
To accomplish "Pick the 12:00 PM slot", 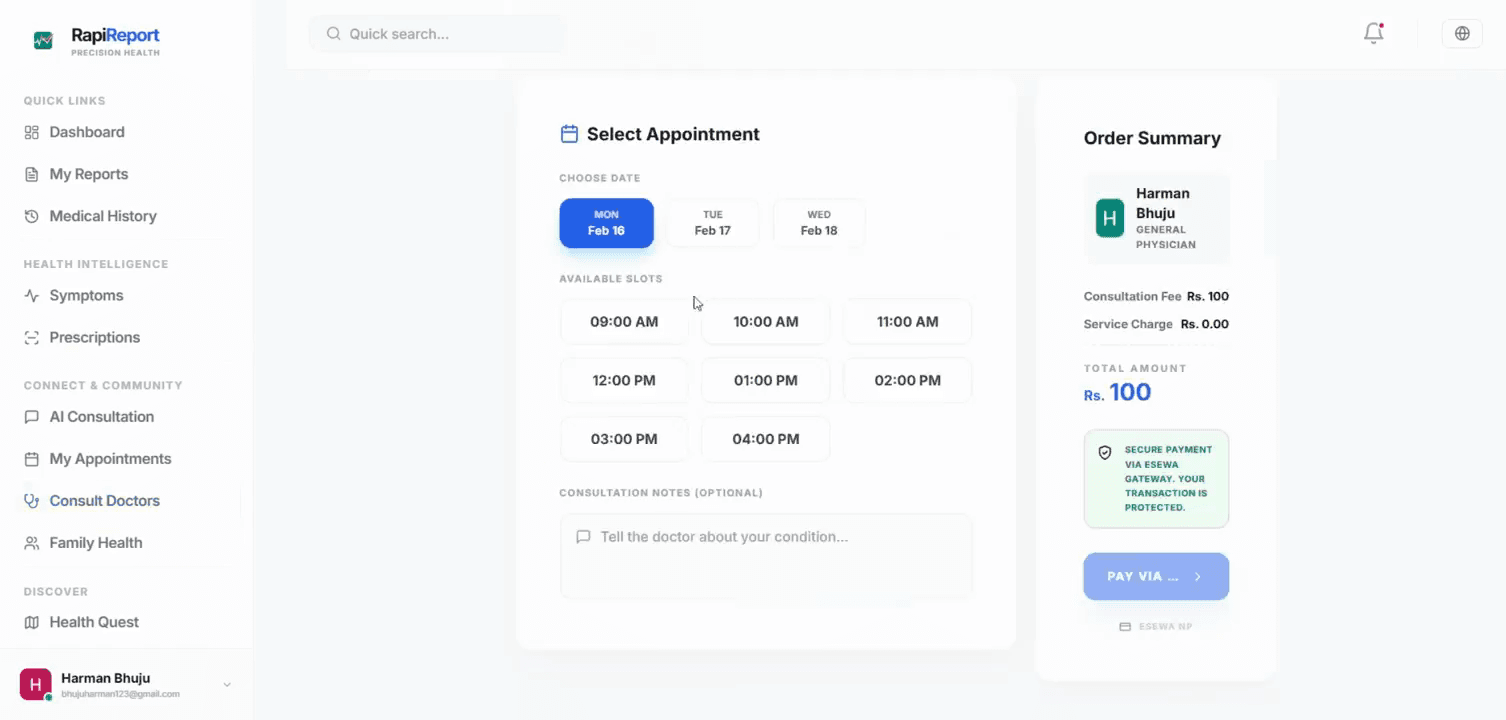I will pos(624,381).
